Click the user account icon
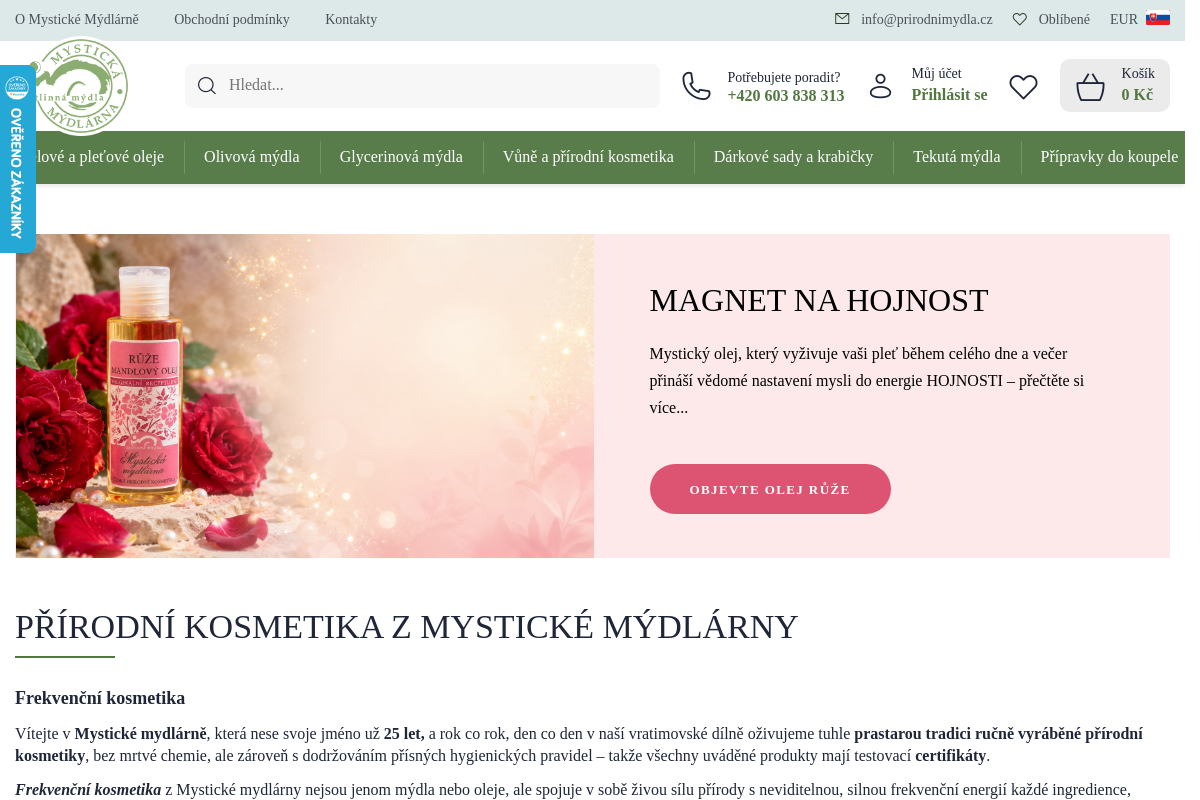The width and height of the screenshot is (1200, 800). point(880,86)
